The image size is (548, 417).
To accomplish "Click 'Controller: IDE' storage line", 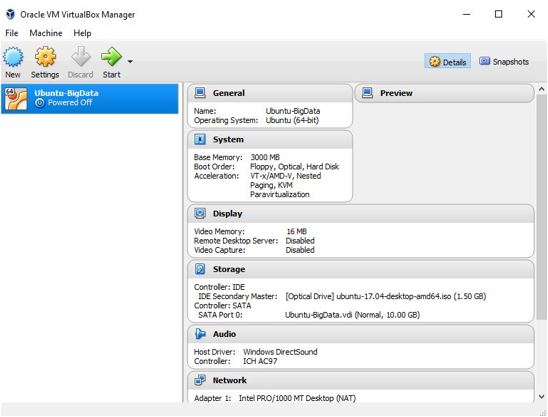I will point(219,287).
